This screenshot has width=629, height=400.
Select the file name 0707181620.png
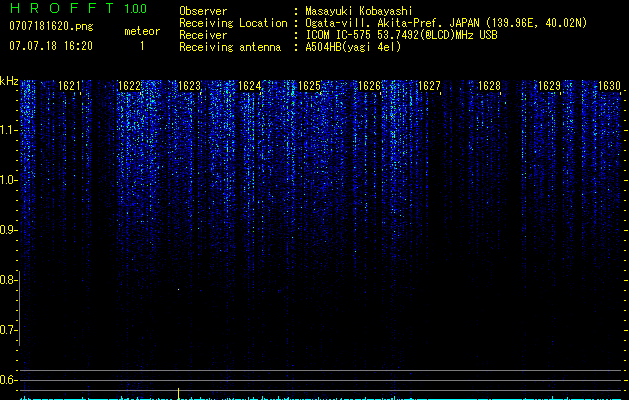51,26
